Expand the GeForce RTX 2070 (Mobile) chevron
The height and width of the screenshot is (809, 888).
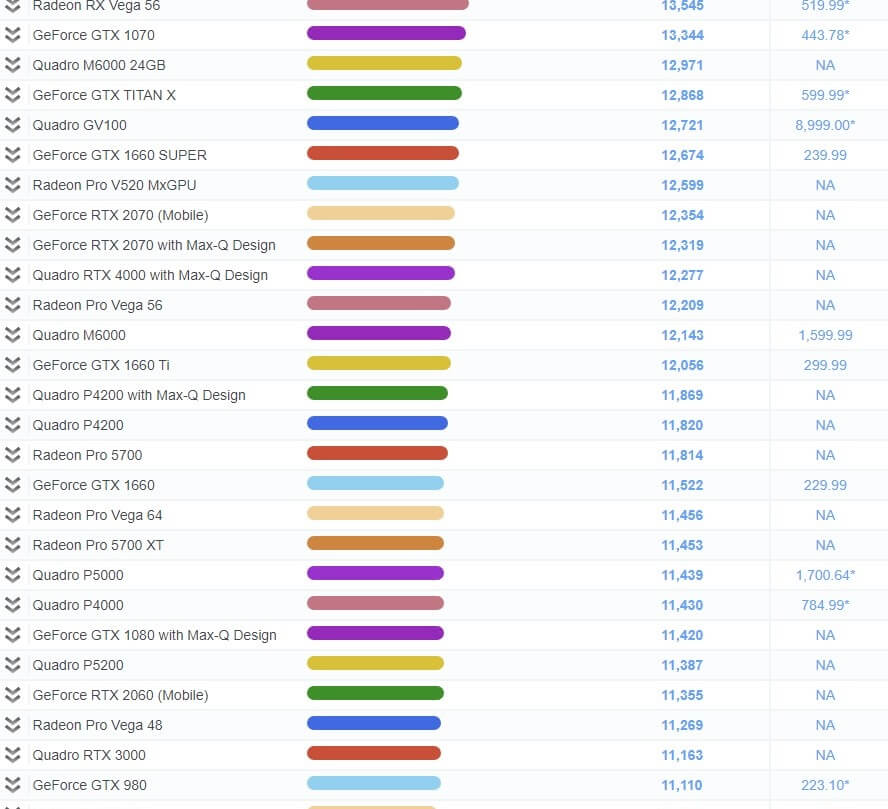point(12,215)
